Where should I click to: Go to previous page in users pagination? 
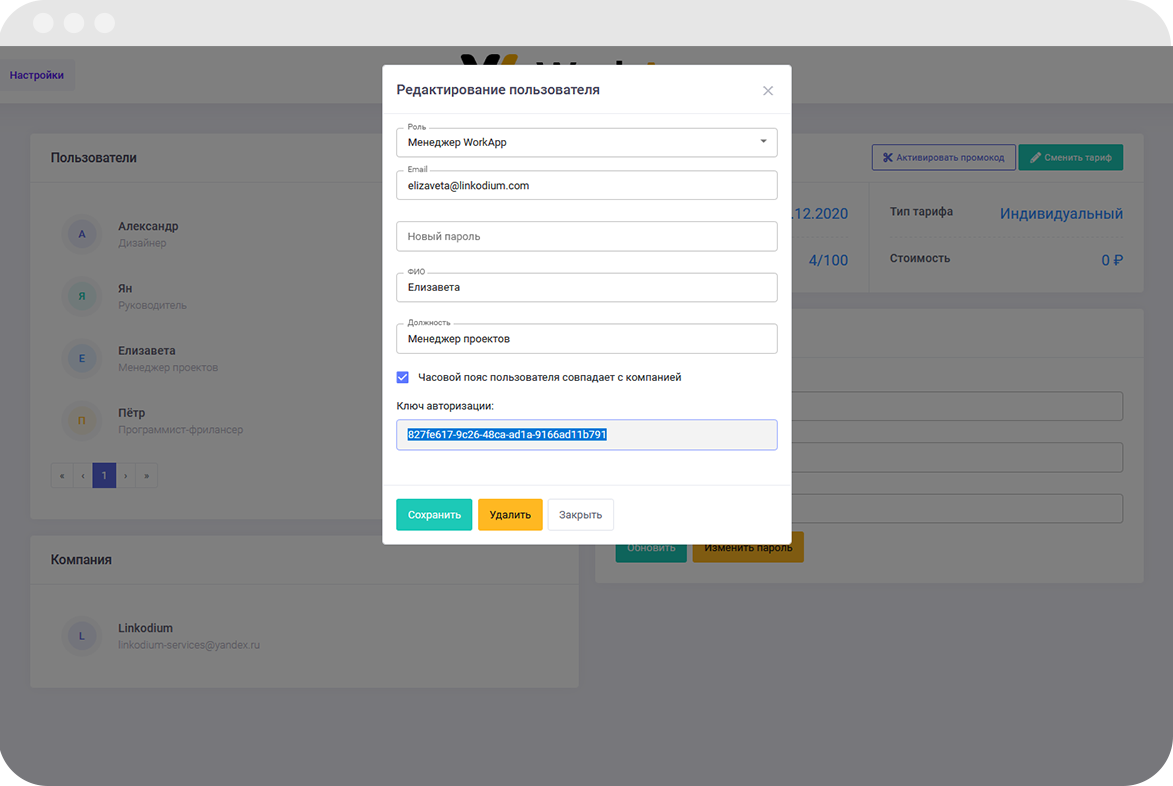pos(83,476)
